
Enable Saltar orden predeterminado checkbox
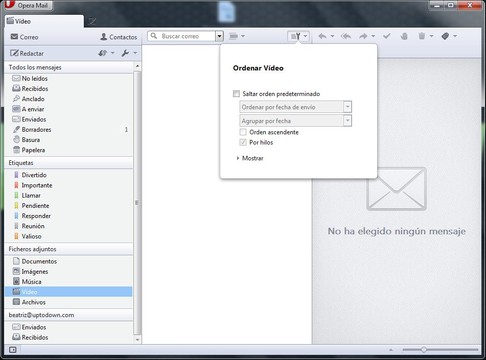(236, 94)
